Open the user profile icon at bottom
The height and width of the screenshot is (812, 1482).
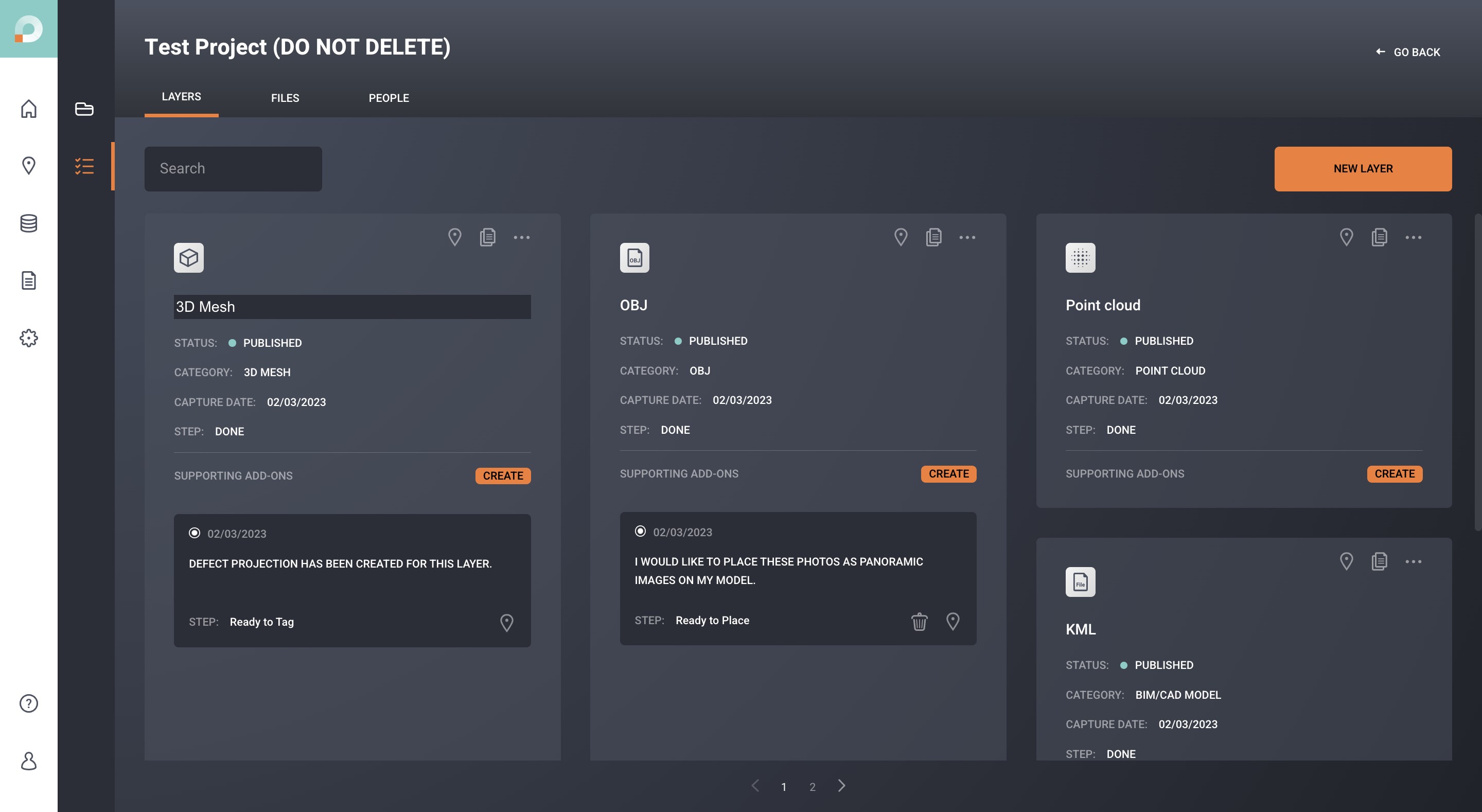point(28,761)
